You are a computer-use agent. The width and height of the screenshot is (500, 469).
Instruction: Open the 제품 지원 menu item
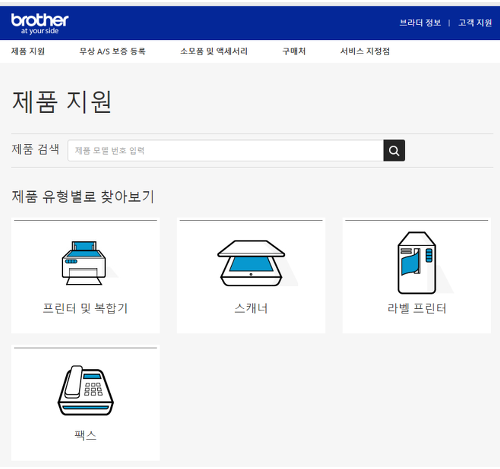[28, 51]
